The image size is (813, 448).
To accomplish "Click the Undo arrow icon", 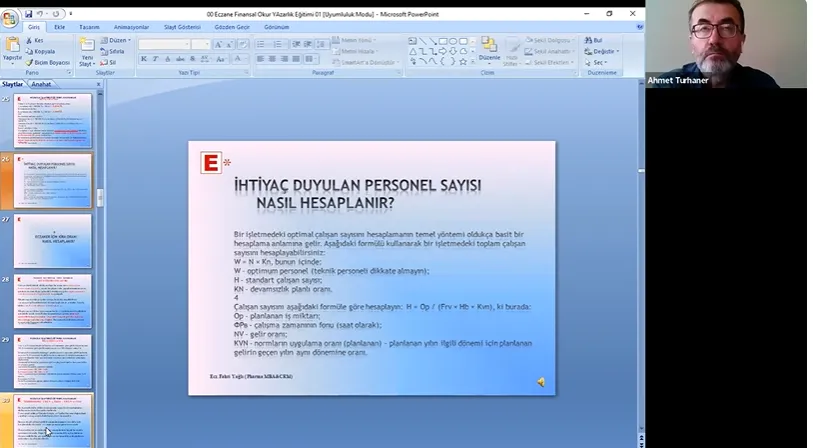I will tap(40, 14).
